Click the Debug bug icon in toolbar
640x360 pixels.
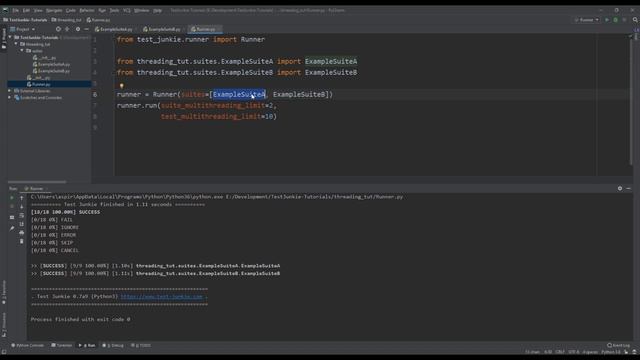[616, 20]
